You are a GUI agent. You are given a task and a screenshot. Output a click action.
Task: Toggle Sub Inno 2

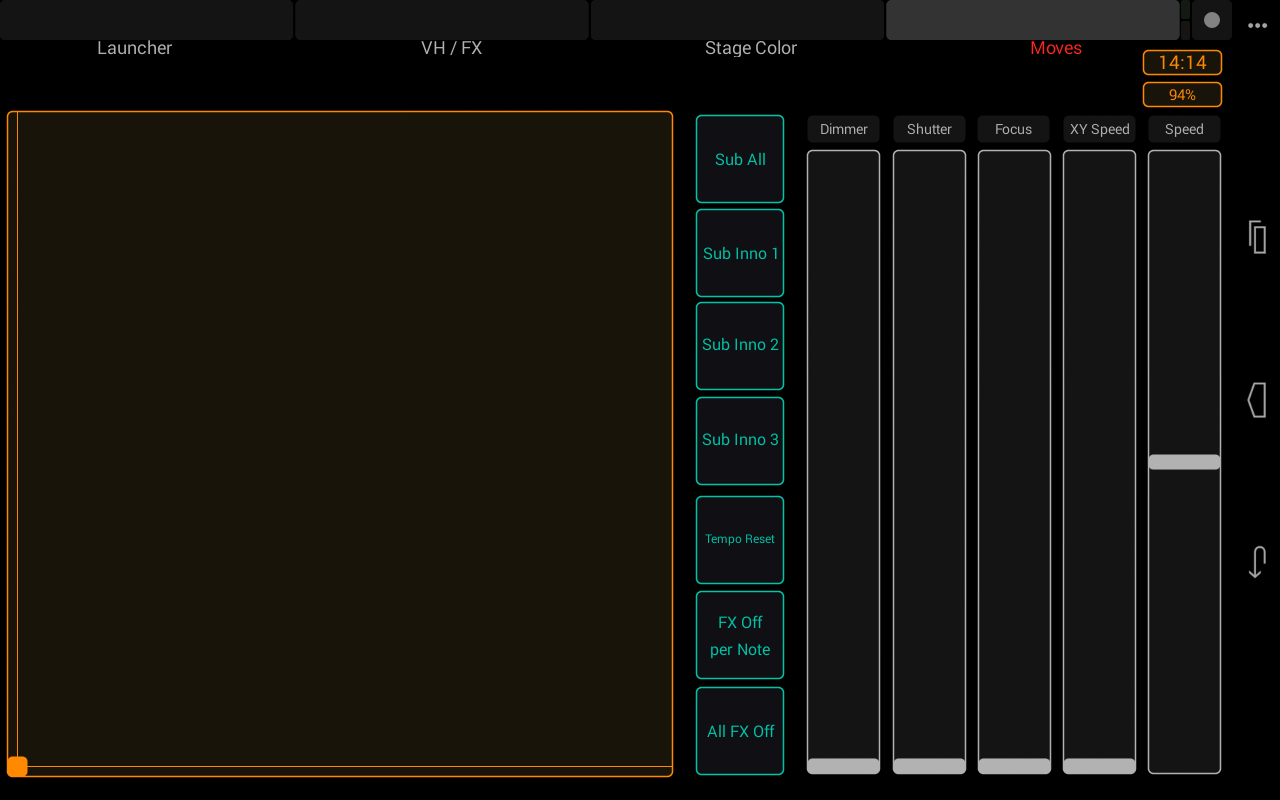pyautogui.click(x=740, y=345)
